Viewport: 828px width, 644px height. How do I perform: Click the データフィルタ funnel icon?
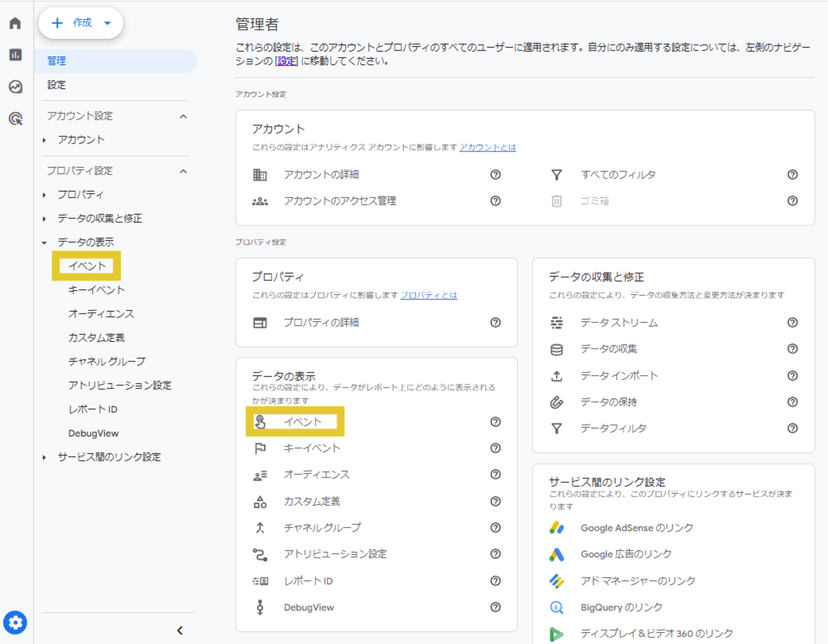(x=557, y=428)
